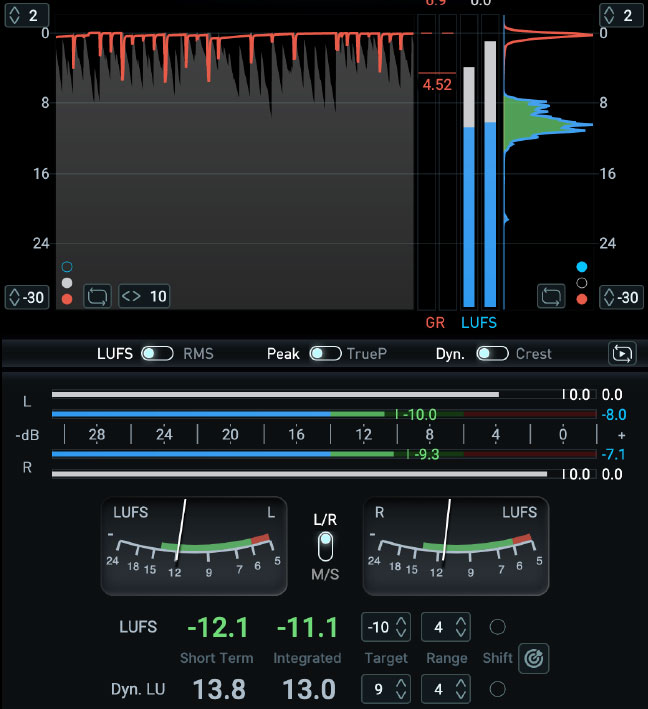Click the right LUFS needle gauge
The image size is (648, 709).
(456, 546)
